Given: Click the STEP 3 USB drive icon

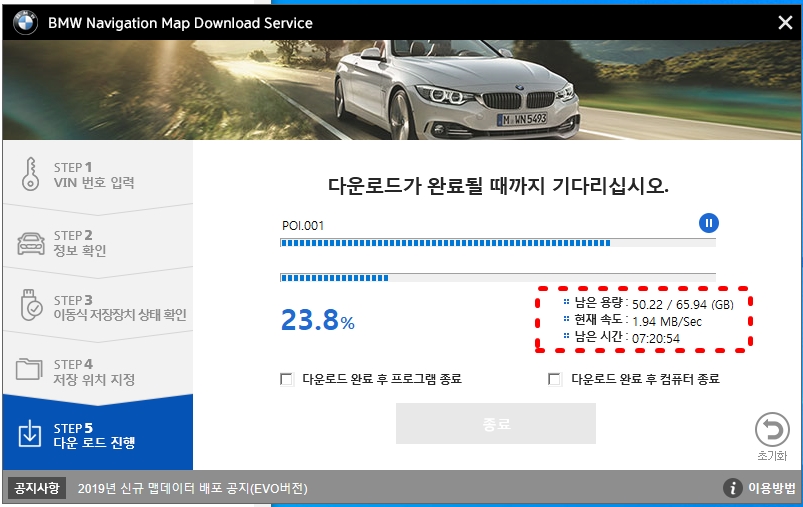Looking at the screenshot, I should (31, 305).
